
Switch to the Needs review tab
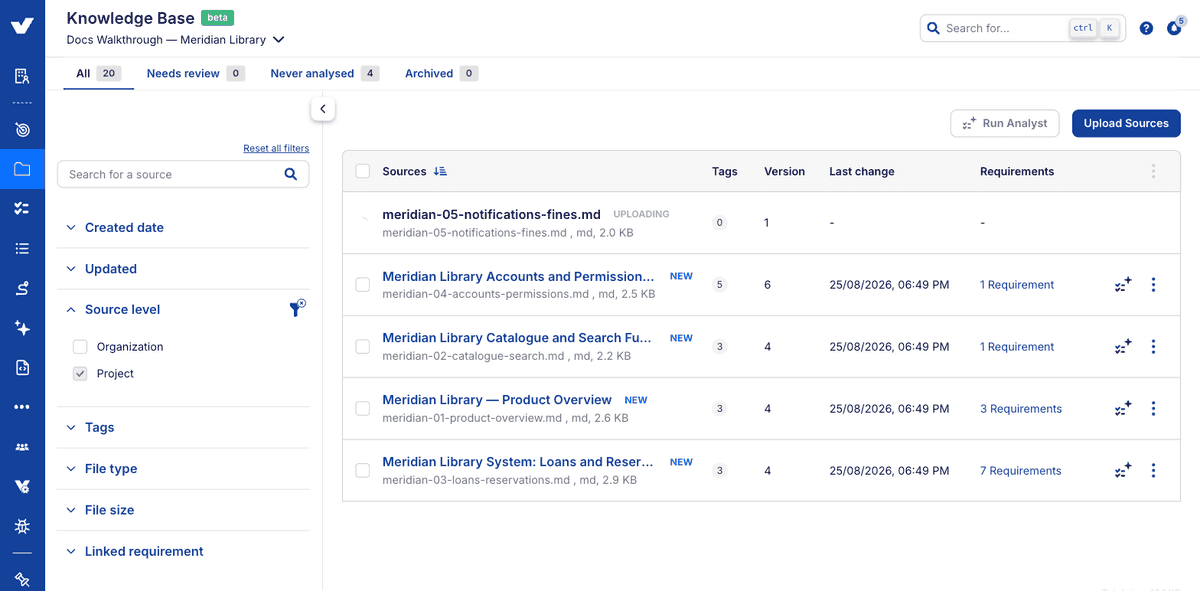(x=195, y=73)
